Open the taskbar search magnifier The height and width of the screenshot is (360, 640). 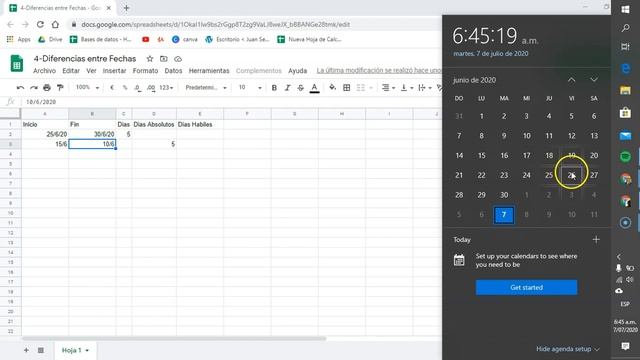tap(625, 28)
